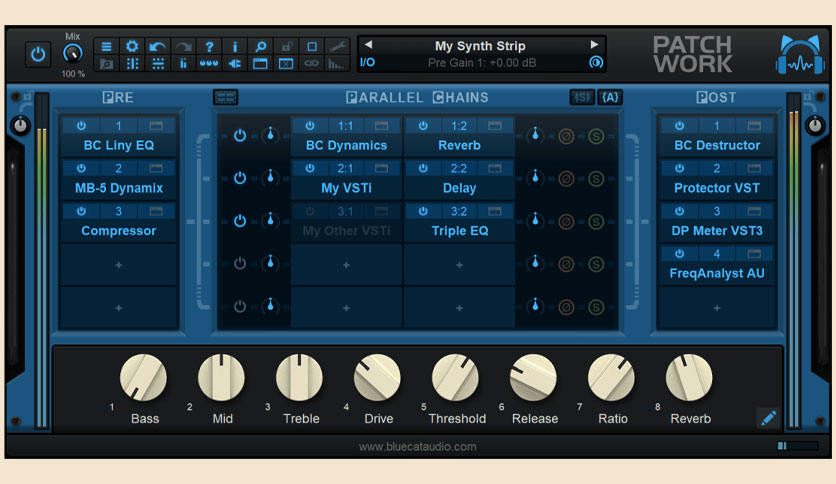Click the square window icon in top toolbar
The width and height of the screenshot is (836, 484).
coord(312,47)
